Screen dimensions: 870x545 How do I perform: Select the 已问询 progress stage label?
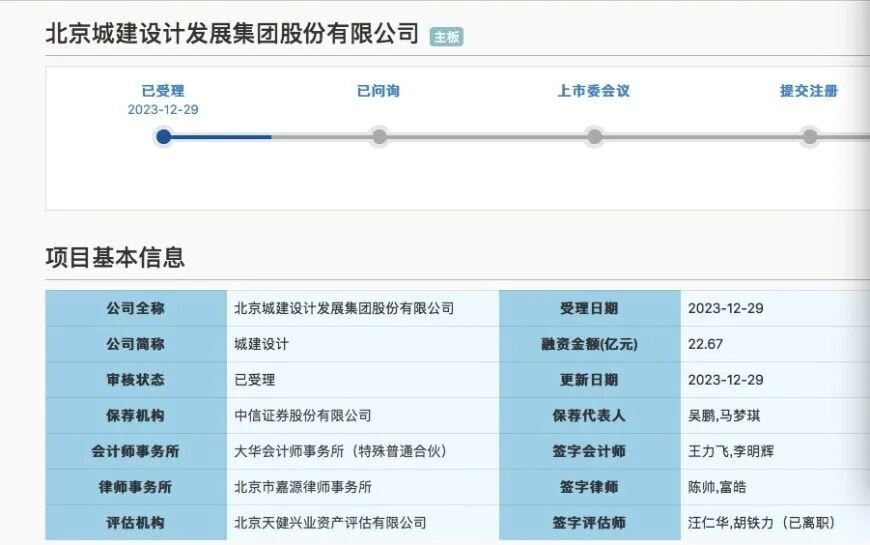378,90
